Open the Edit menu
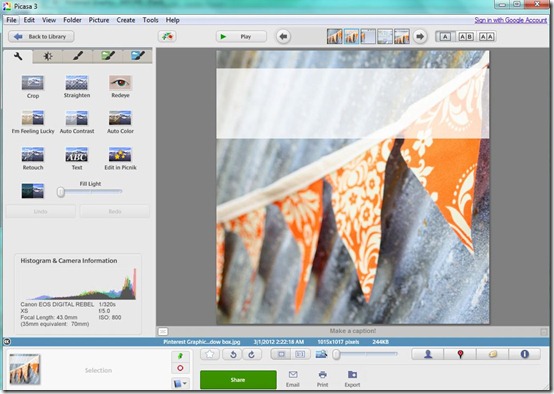 click(x=29, y=20)
